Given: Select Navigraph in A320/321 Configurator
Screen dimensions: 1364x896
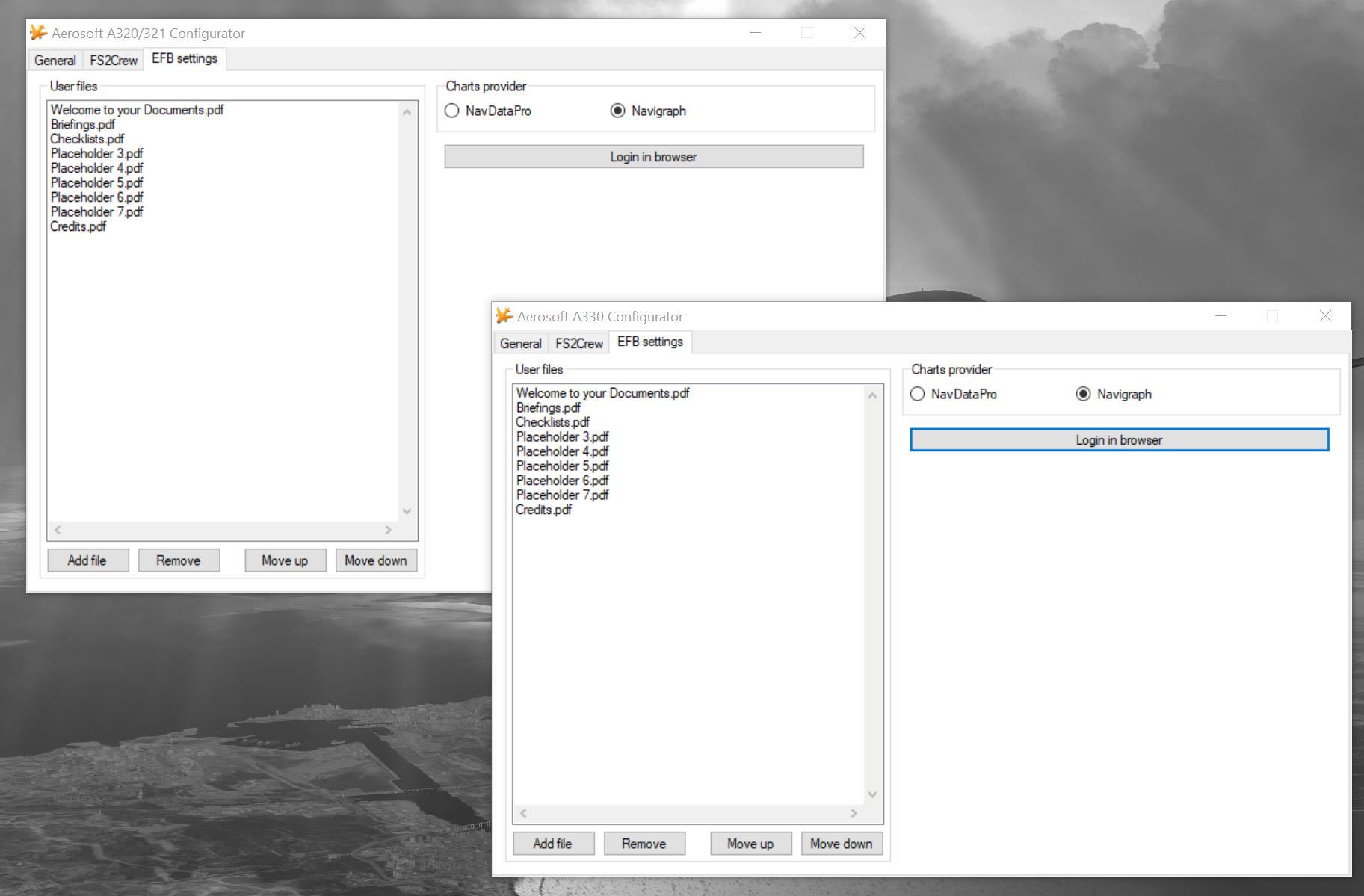Looking at the screenshot, I should [x=617, y=111].
